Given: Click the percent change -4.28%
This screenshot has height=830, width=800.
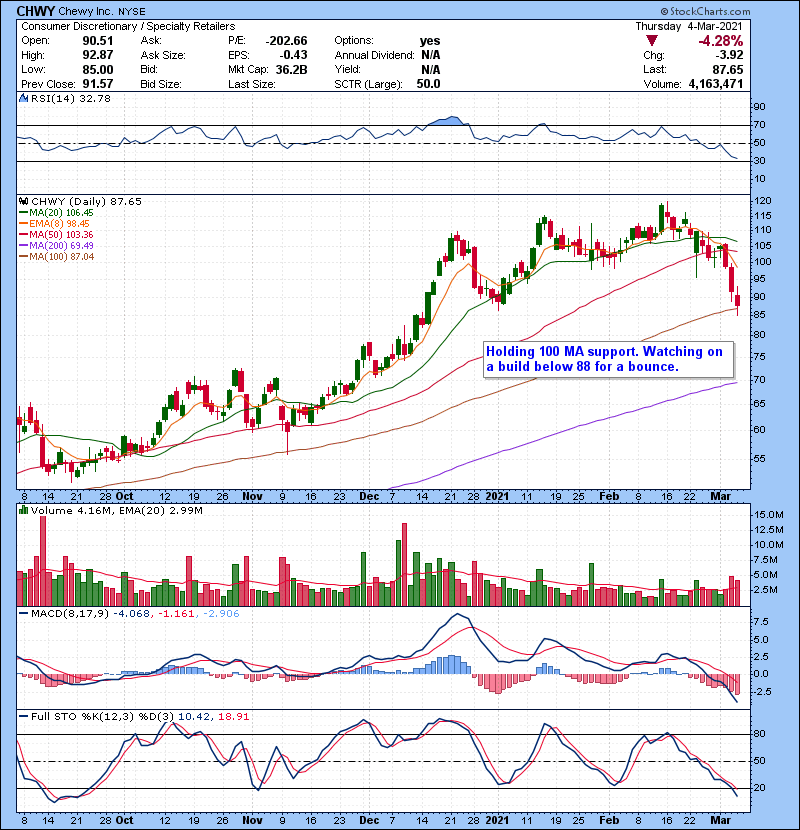Looking at the screenshot, I should [x=721, y=41].
